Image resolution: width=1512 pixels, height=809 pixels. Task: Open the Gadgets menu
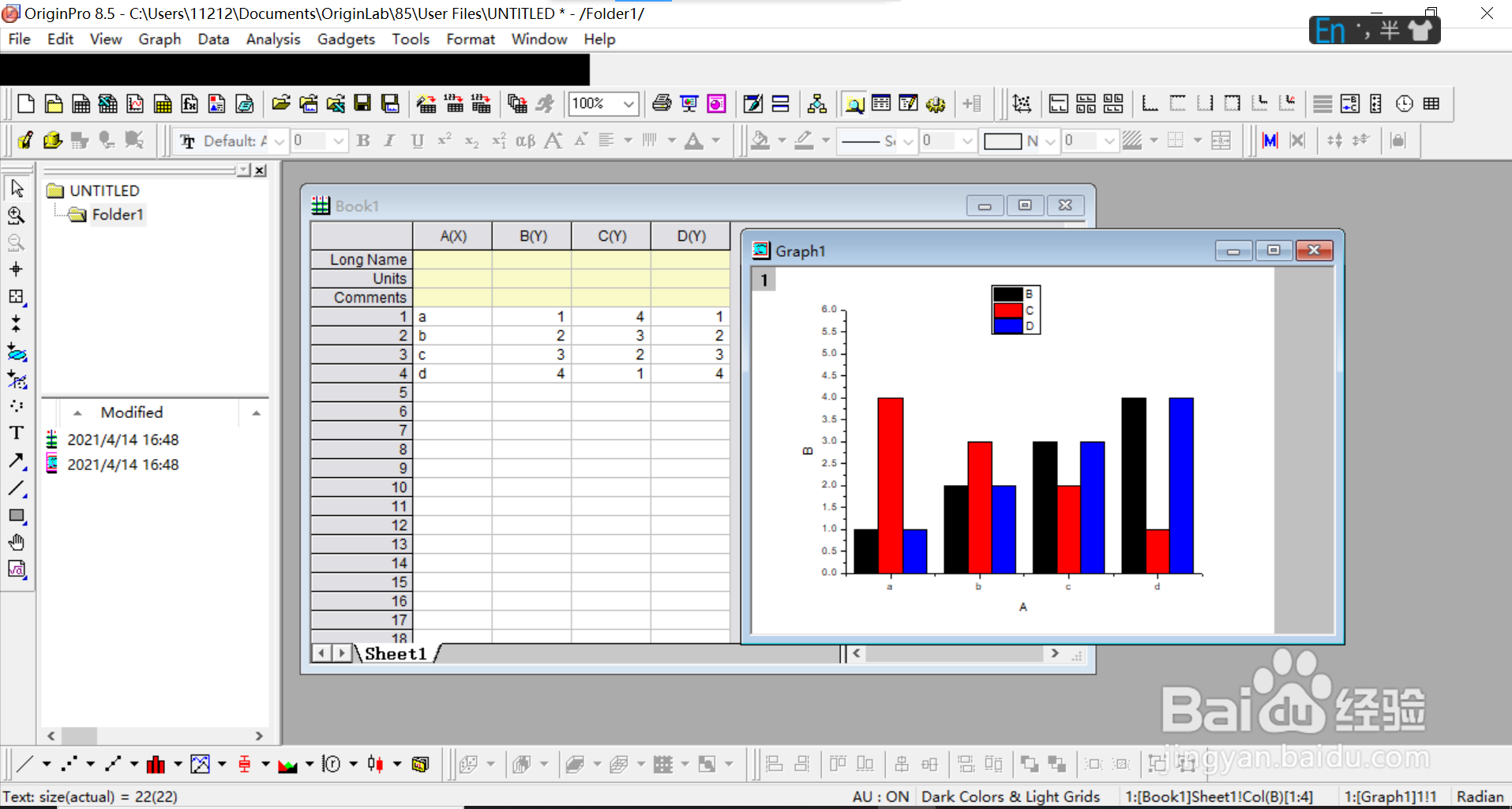pyautogui.click(x=346, y=40)
